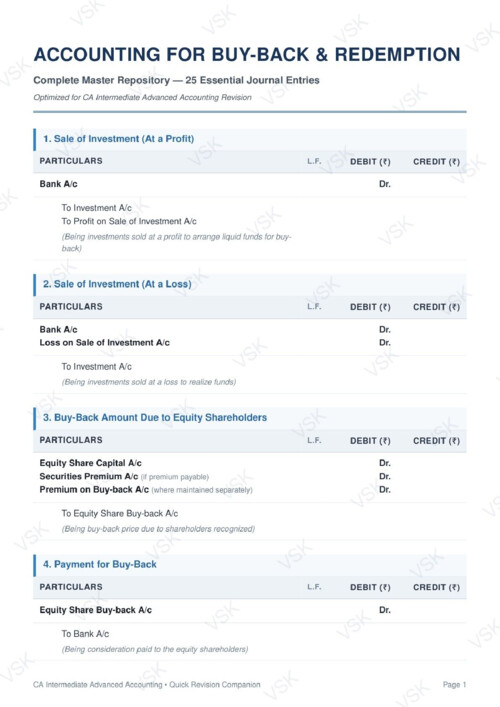Click the section heading Sale of Investment (At a Loss)
Screen dimensions: 500x707
pyautogui.click(x=117, y=284)
